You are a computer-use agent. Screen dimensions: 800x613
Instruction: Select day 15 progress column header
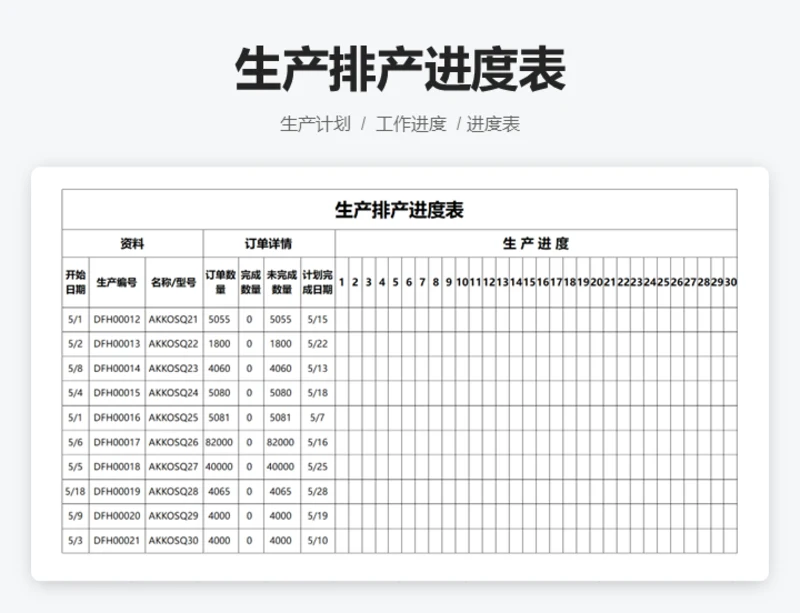[x=530, y=282]
